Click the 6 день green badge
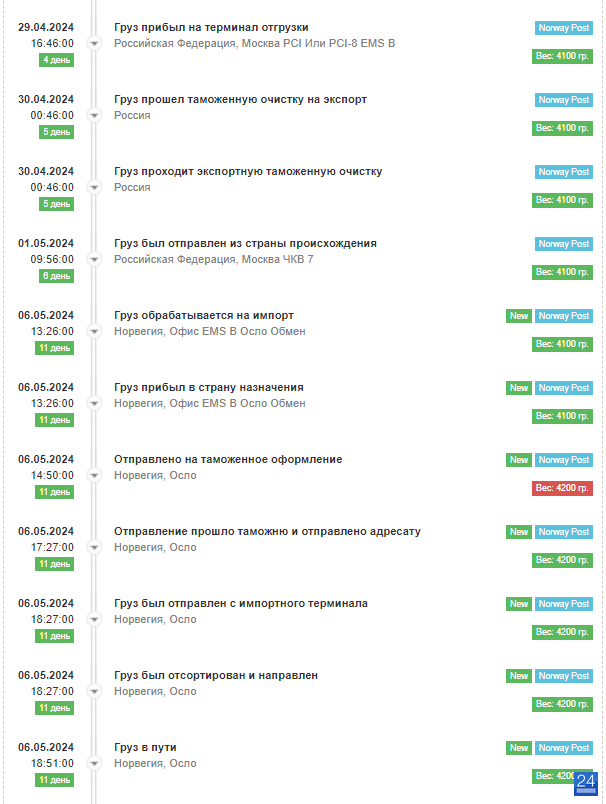This screenshot has width=606, height=804. tap(56, 276)
